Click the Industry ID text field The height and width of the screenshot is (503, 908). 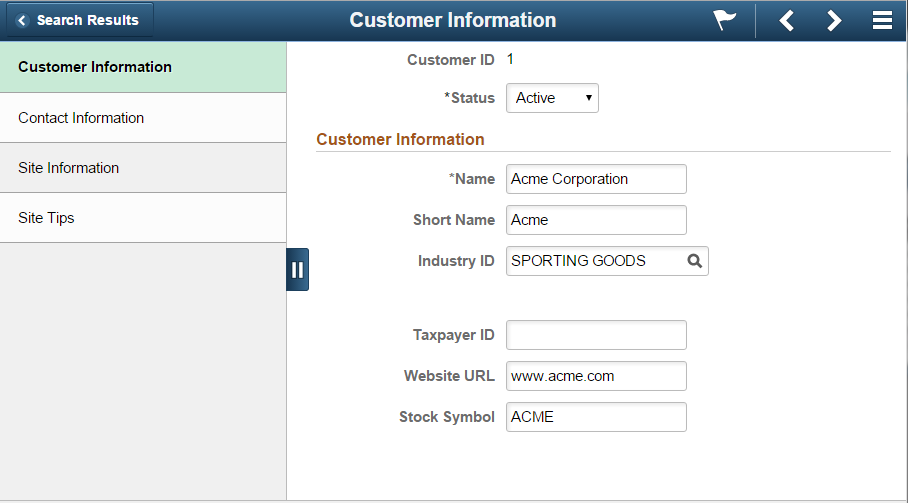pos(596,261)
